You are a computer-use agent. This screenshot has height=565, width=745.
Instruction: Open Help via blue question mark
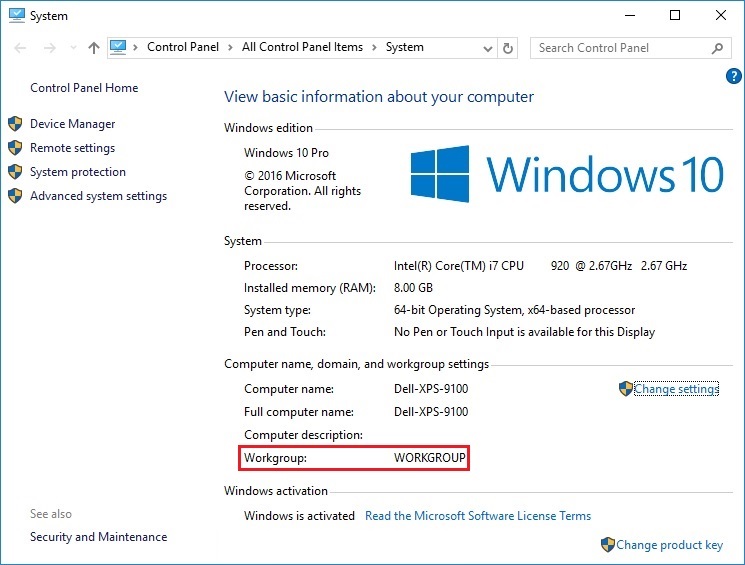tap(733, 76)
